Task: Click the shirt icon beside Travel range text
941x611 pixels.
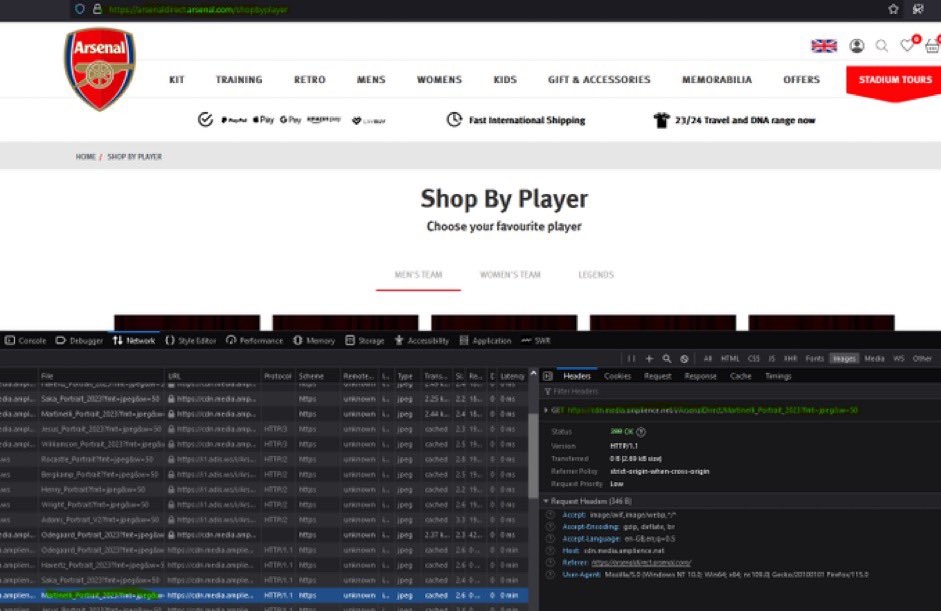Action: [661, 120]
